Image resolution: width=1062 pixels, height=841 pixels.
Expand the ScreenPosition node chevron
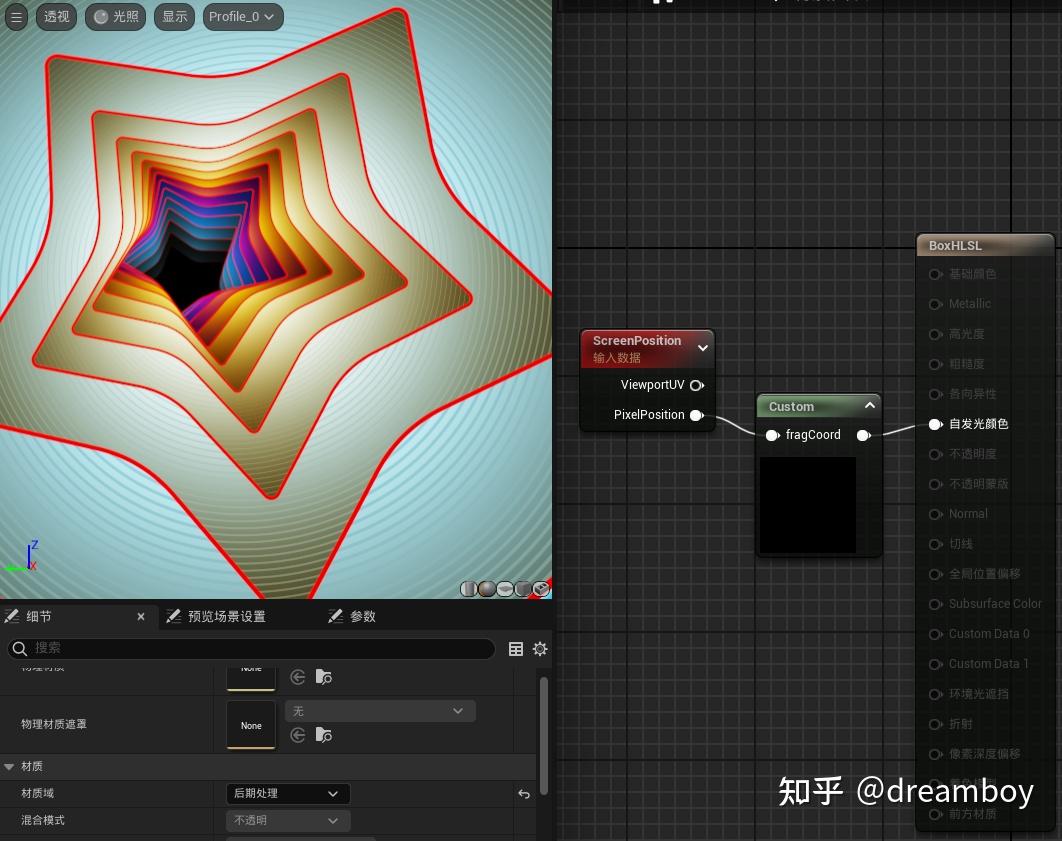coord(702,348)
